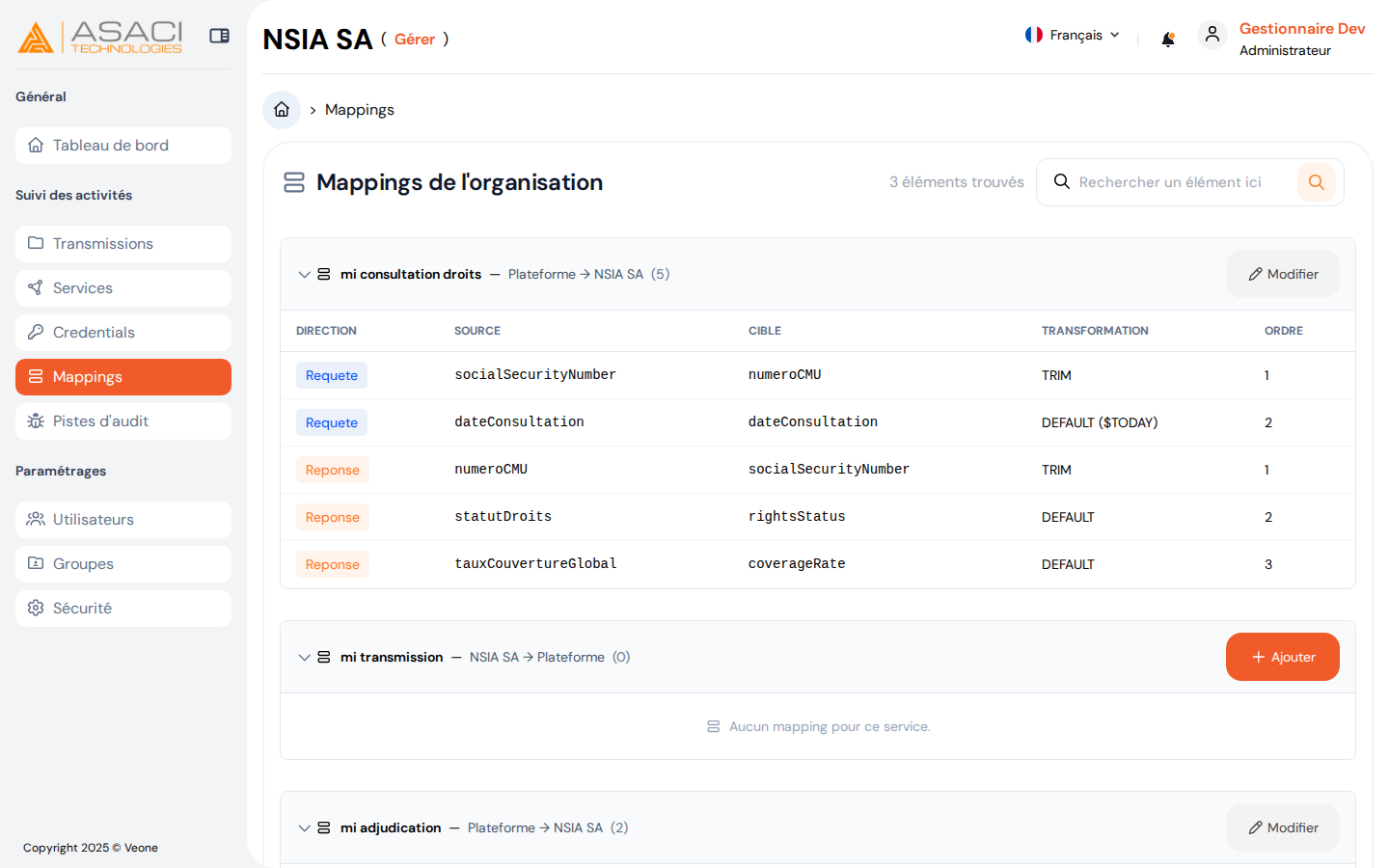The image size is (1389, 868).
Task: Go to Transmissions in sidebar
Action: (123, 244)
